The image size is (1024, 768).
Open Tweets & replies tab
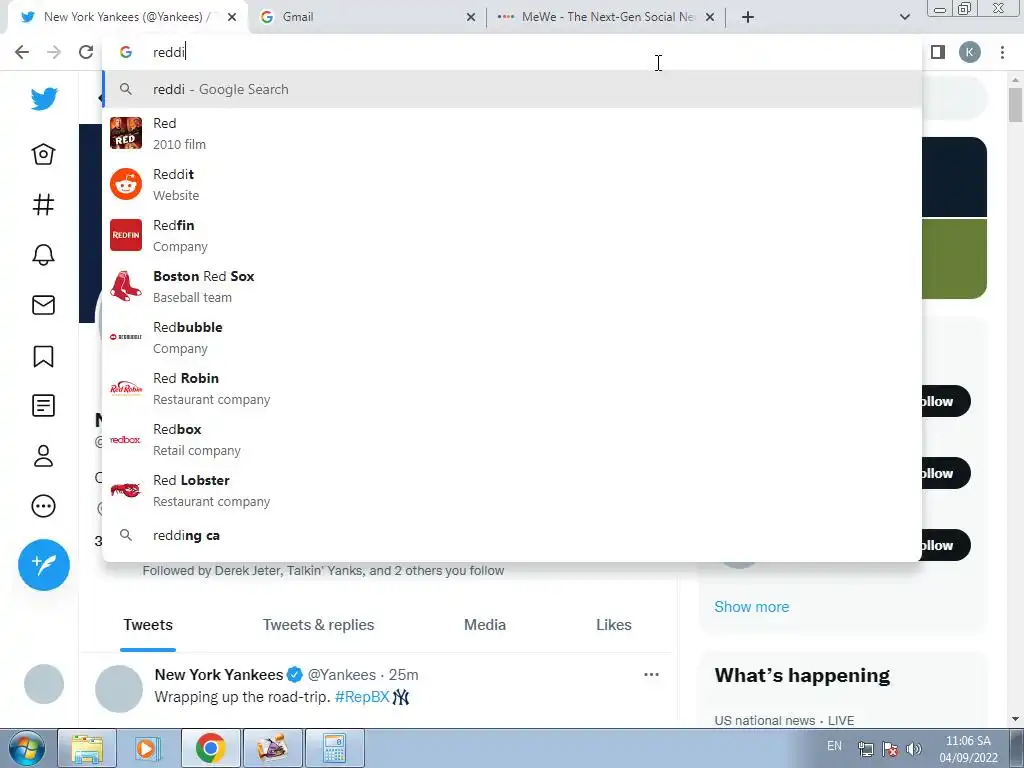pos(319,625)
